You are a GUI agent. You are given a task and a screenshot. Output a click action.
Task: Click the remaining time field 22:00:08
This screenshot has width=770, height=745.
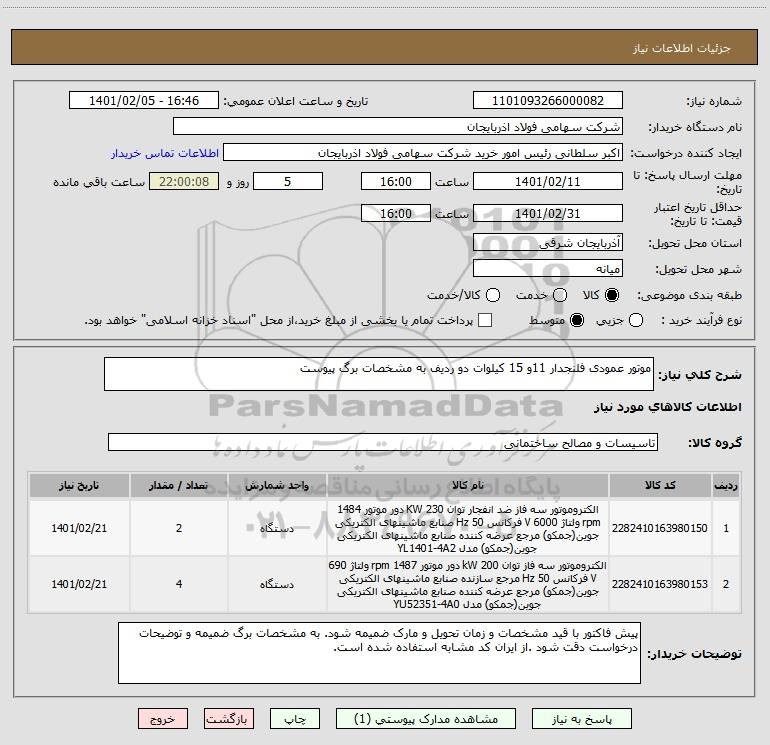pyautogui.click(x=184, y=181)
